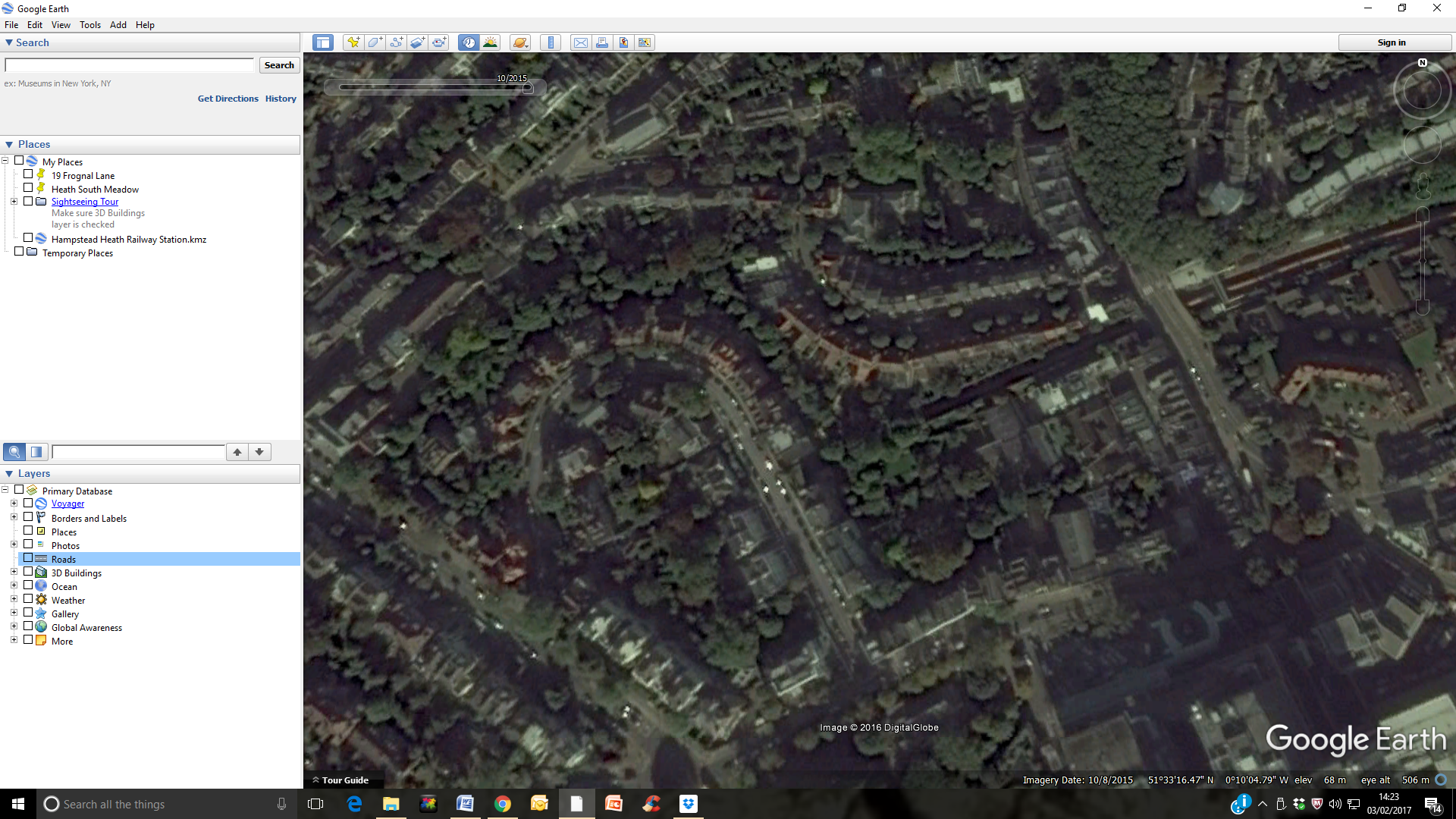Open the Tools menu
1456x819 pixels.
[90, 24]
